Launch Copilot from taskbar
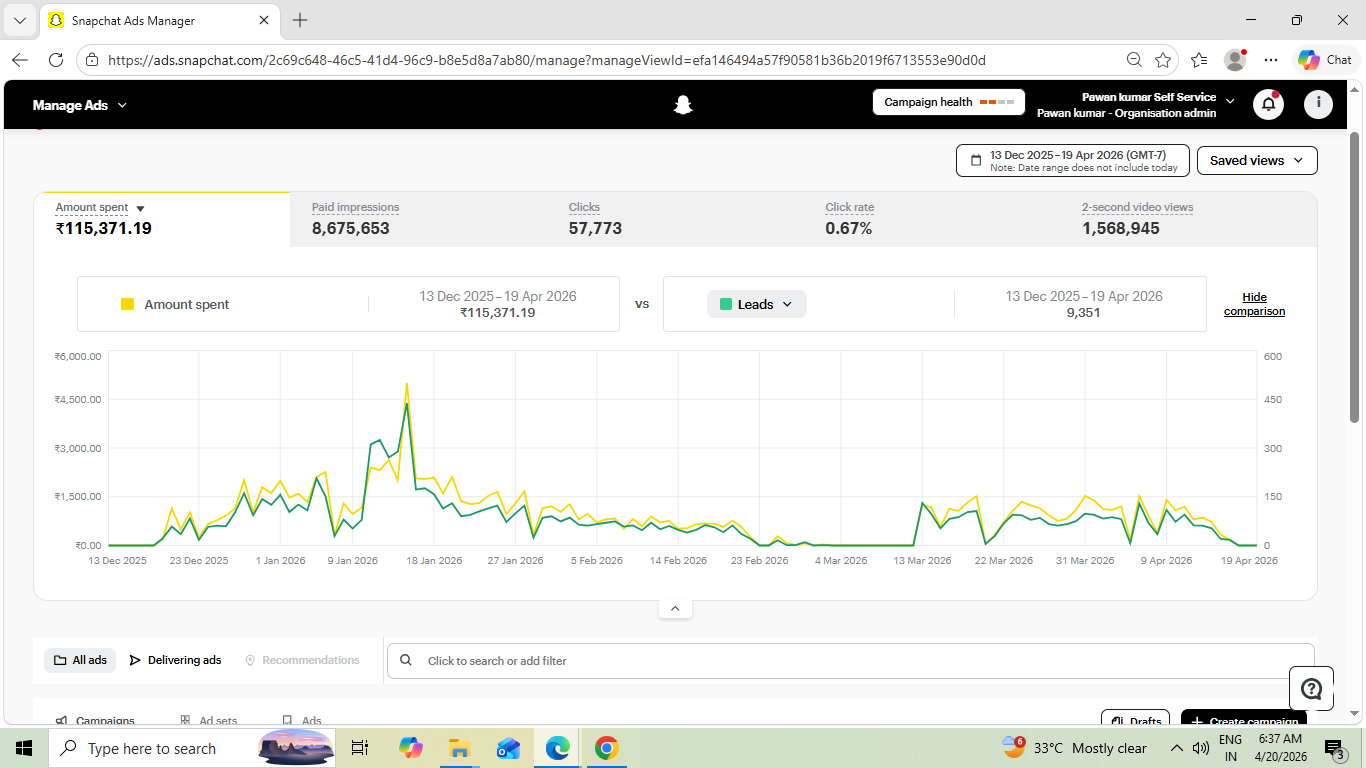 pyautogui.click(x=410, y=748)
